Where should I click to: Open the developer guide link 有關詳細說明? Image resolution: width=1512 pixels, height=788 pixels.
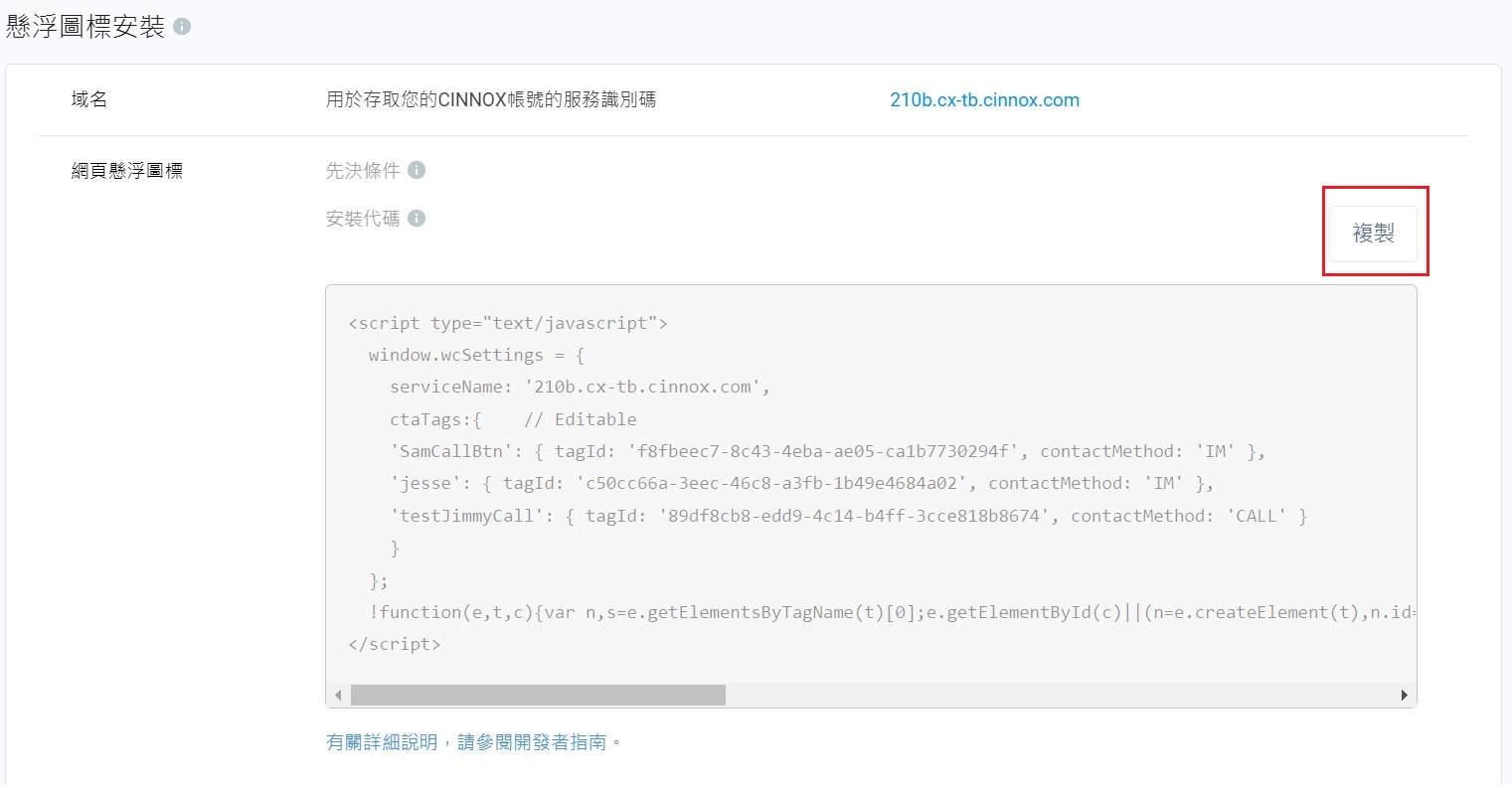pos(473,742)
